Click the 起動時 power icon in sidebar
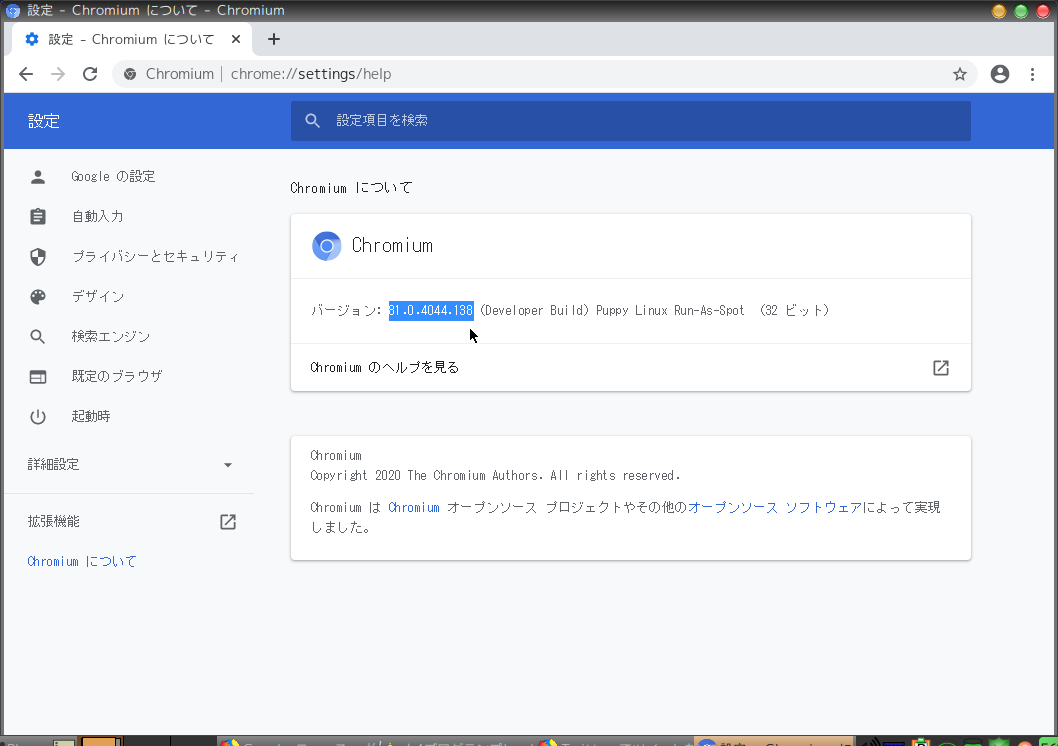 [x=37, y=416]
